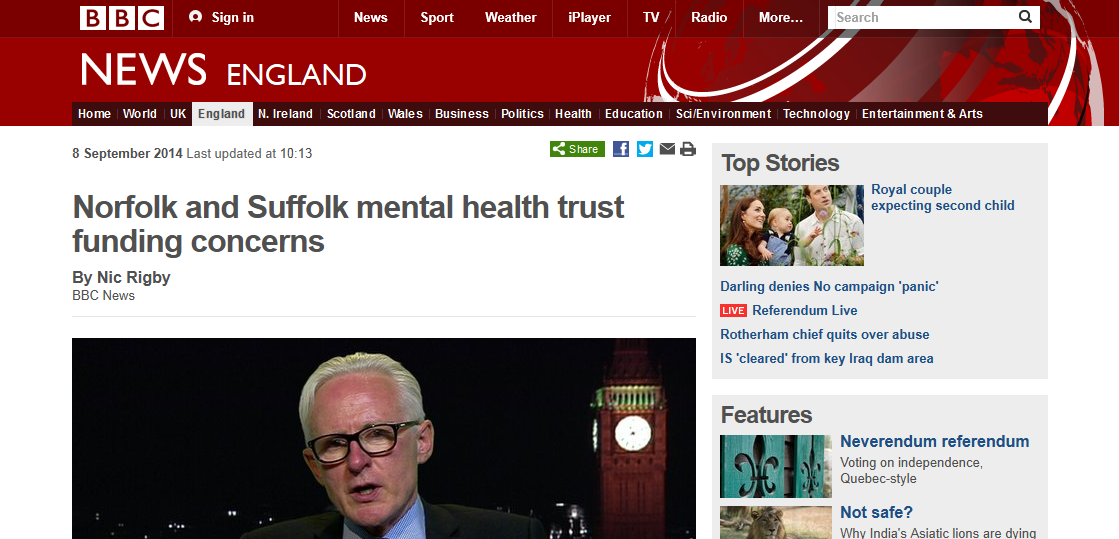Click the green Share button

577,149
